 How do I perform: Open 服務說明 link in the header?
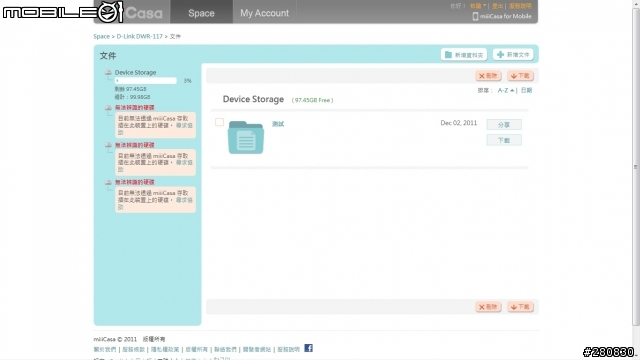click(520, 6)
